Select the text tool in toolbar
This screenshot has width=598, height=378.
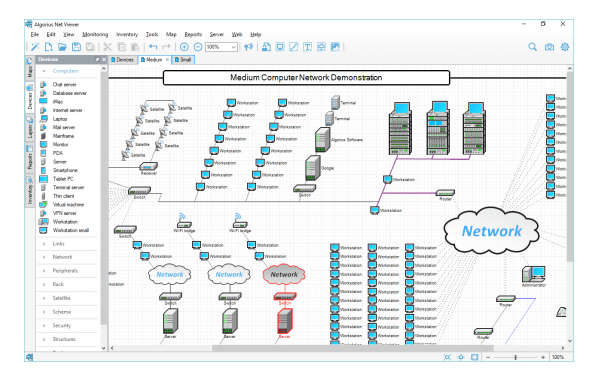click(x=307, y=47)
